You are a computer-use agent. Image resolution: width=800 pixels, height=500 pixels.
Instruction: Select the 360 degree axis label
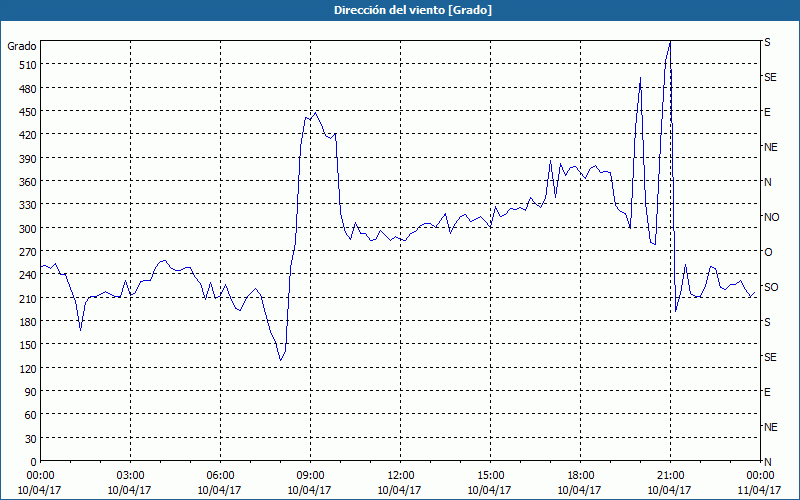[26, 182]
